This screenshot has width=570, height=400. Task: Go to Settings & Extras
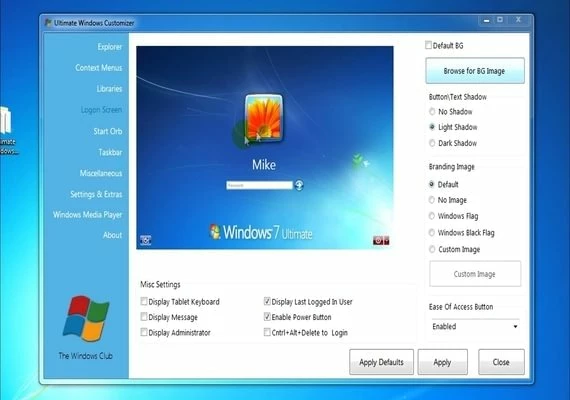(96, 194)
